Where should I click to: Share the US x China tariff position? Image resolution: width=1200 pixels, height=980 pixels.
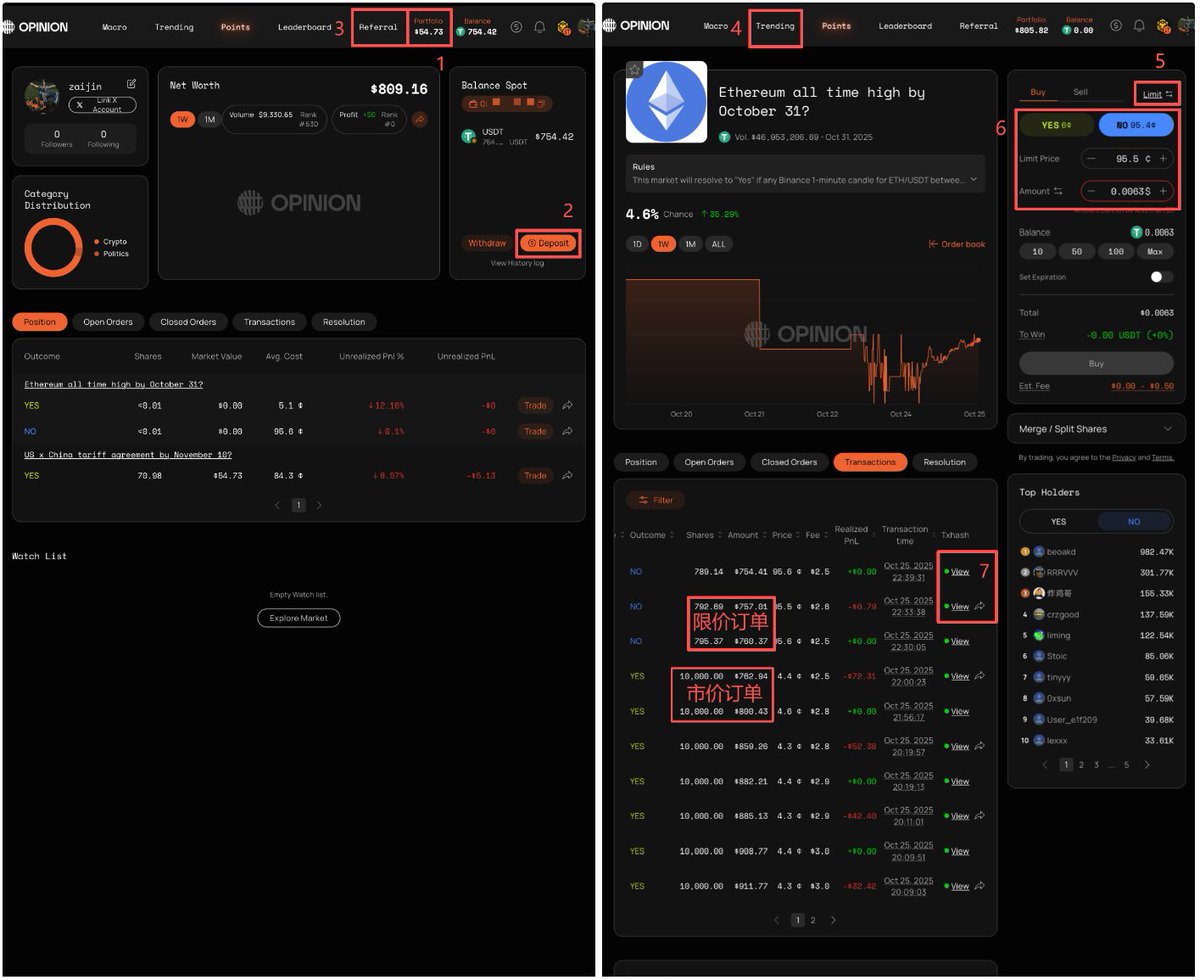pos(567,475)
